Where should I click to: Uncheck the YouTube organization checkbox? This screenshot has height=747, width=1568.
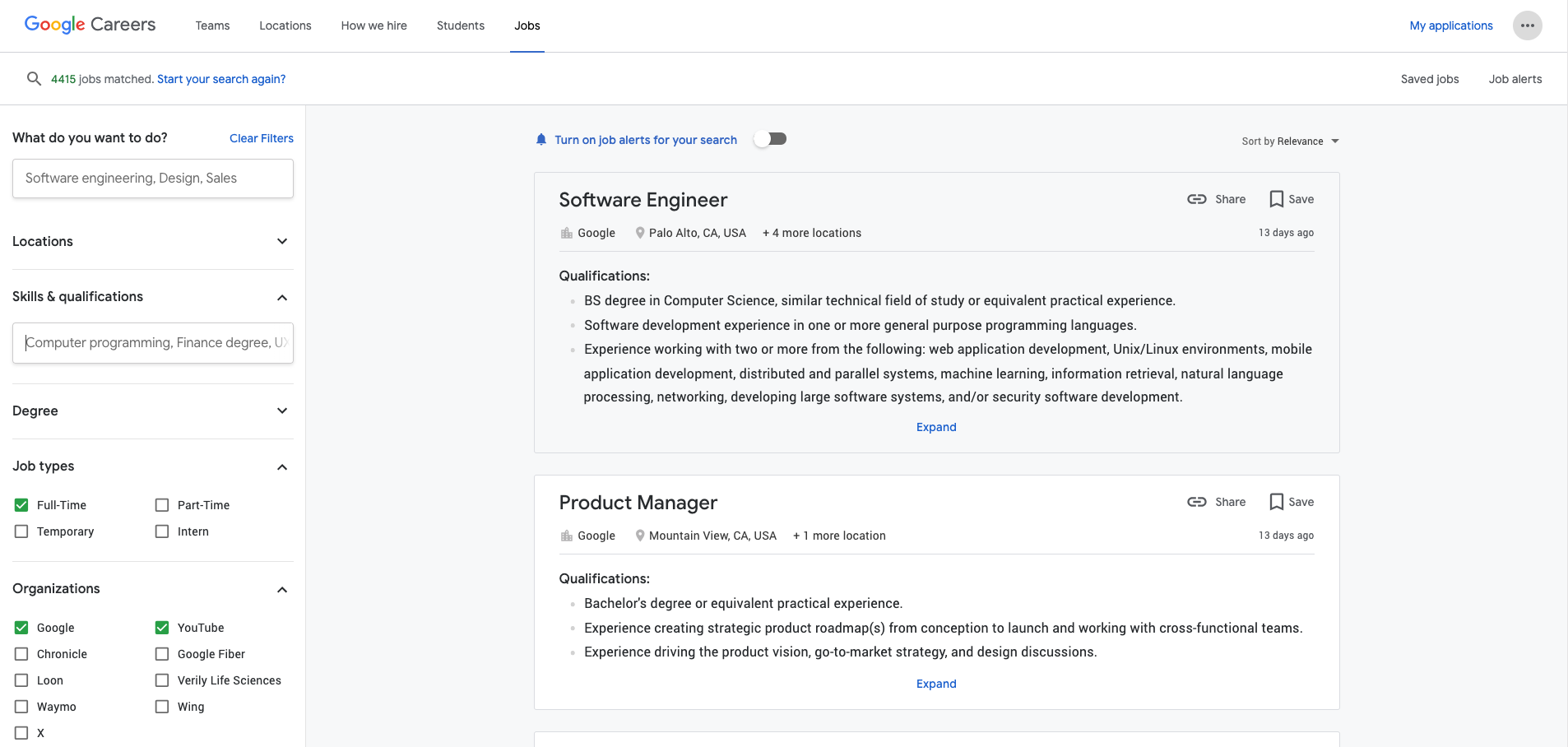162,628
